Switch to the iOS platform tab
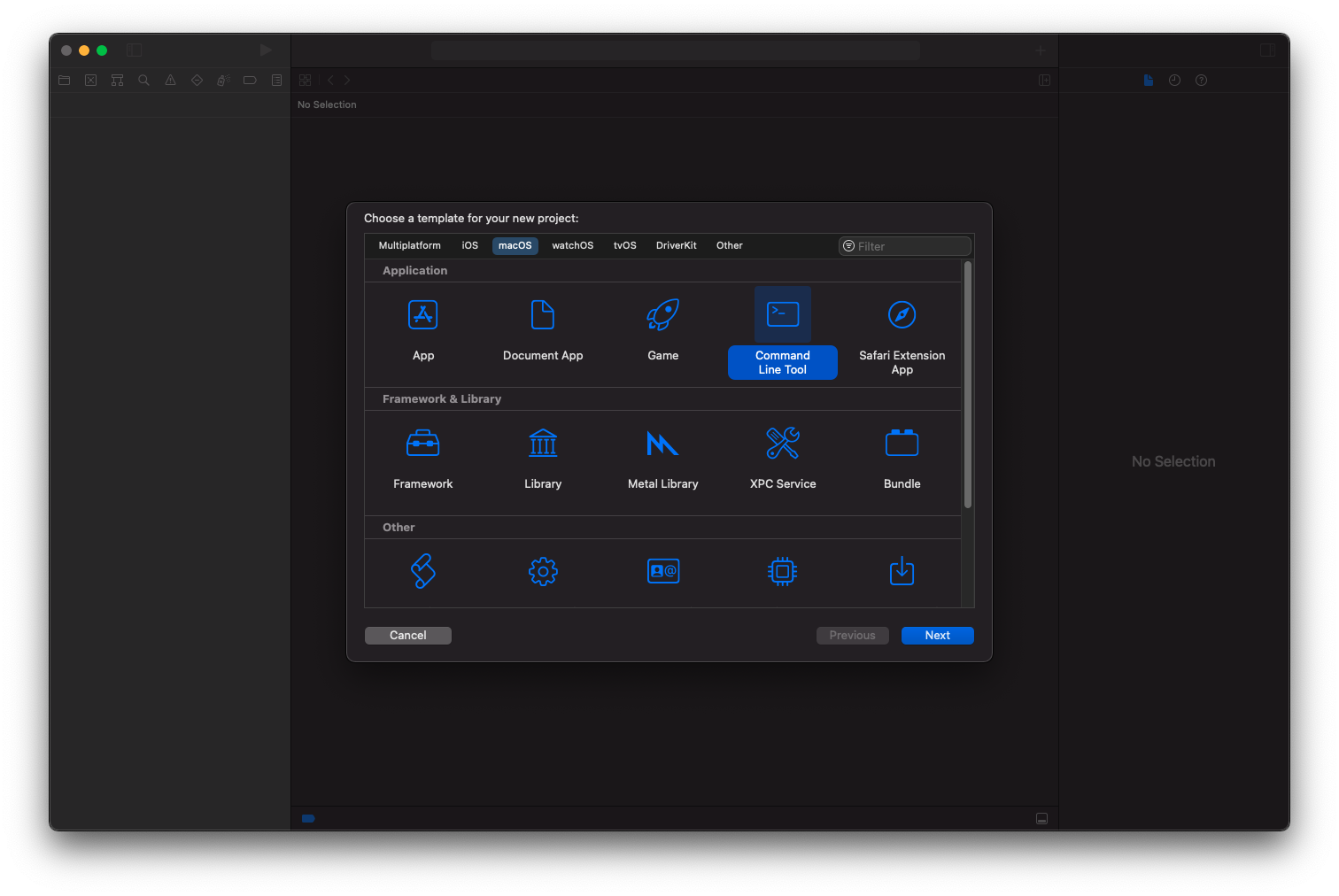The image size is (1339, 896). [x=469, y=246]
